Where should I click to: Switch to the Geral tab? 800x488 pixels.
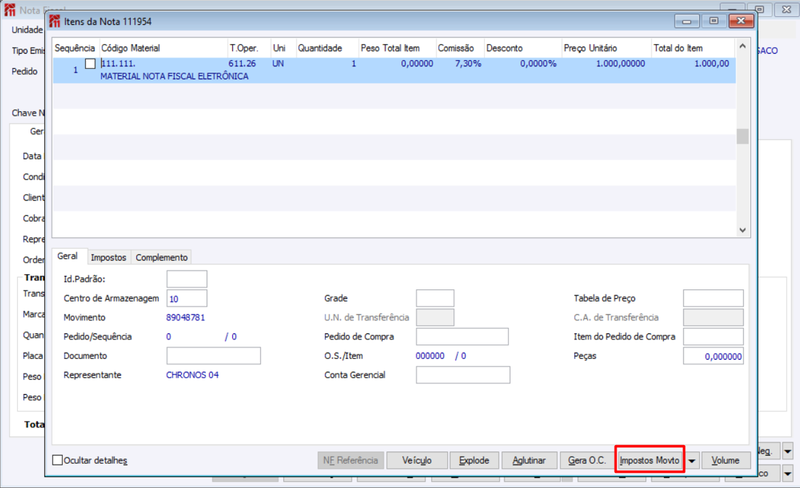click(67, 256)
